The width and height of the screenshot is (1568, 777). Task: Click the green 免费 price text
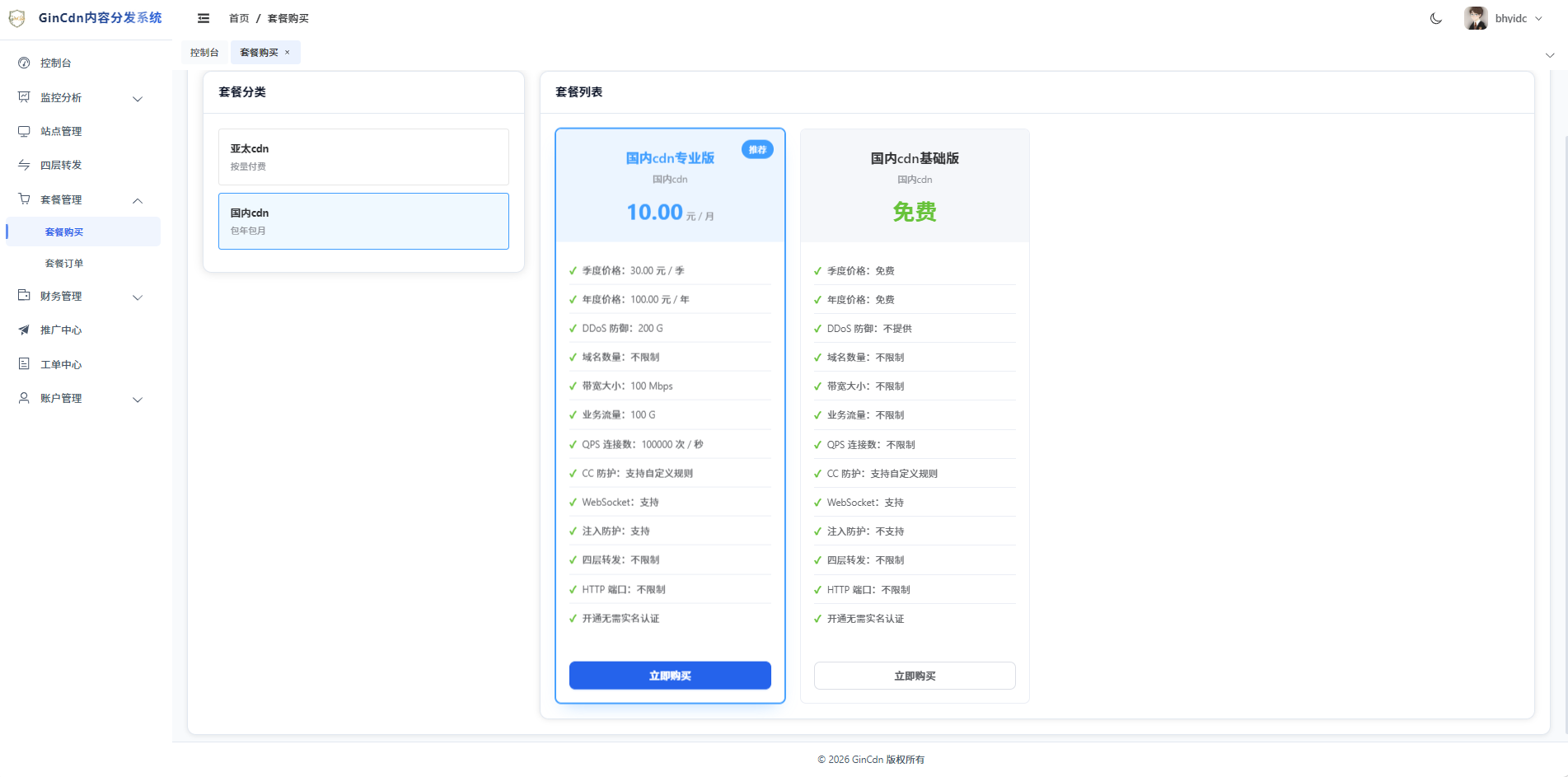[915, 213]
